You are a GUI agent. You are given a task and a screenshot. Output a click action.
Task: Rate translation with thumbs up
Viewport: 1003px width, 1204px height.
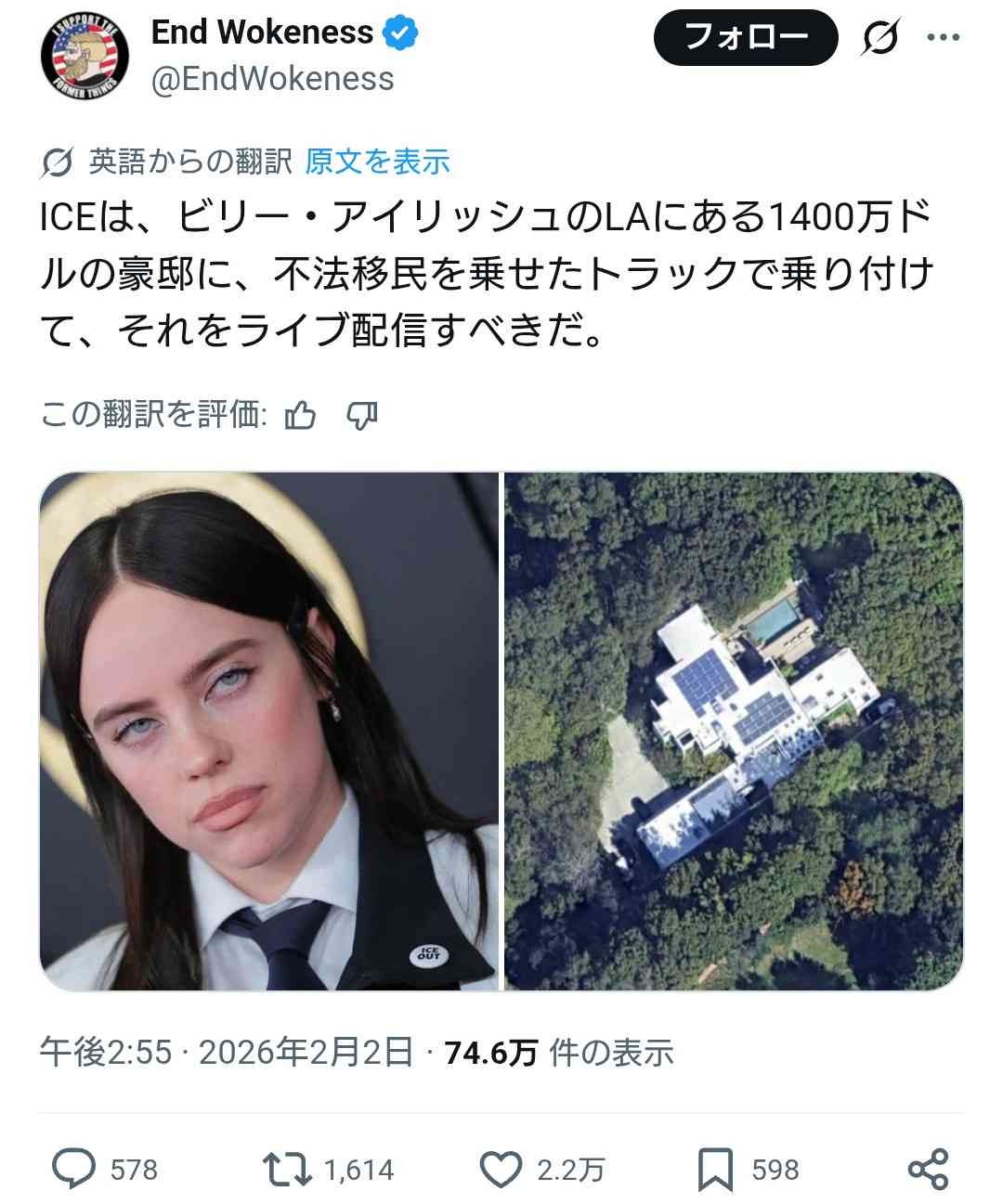[x=300, y=416]
